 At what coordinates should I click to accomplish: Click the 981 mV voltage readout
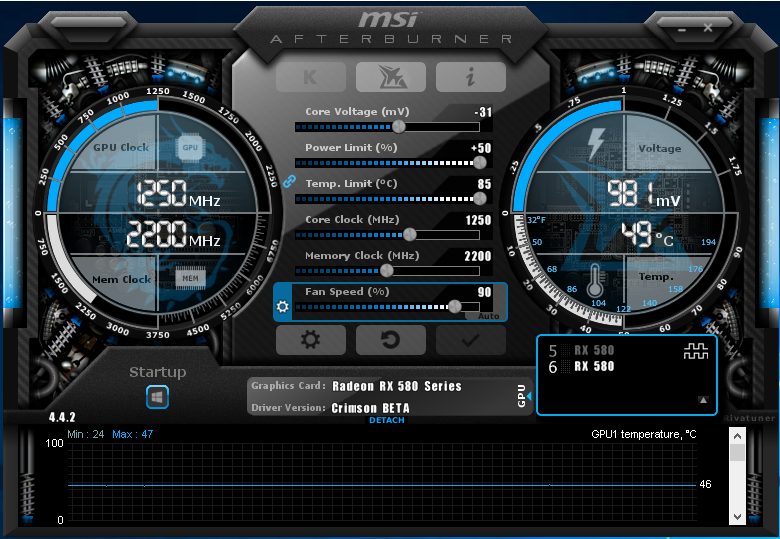(643, 193)
